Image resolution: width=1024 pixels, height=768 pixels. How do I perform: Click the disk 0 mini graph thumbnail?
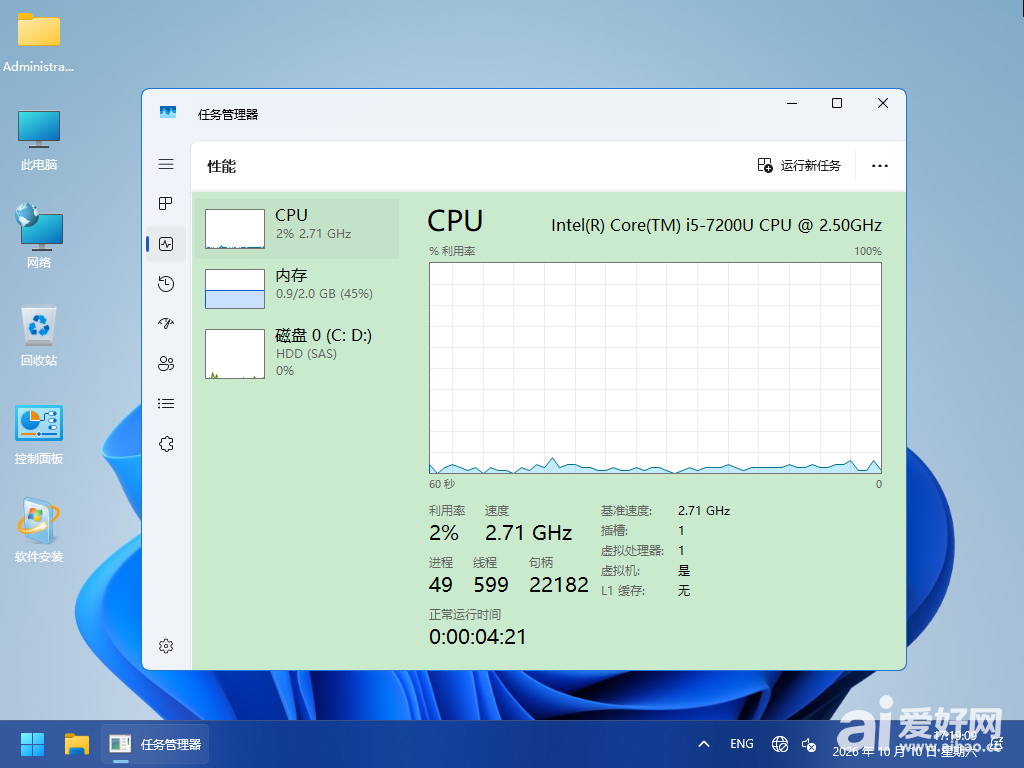pyautogui.click(x=235, y=354)
